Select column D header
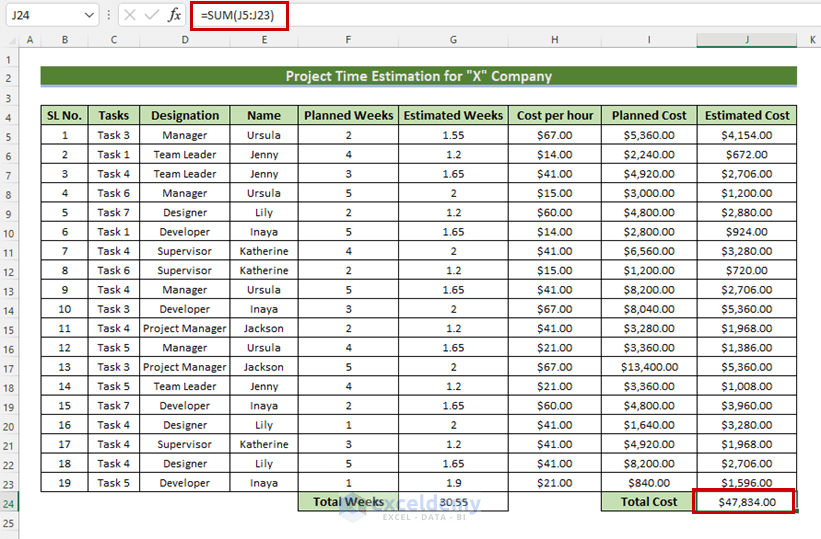Screen dimensions: 821x539 point(185,40)
